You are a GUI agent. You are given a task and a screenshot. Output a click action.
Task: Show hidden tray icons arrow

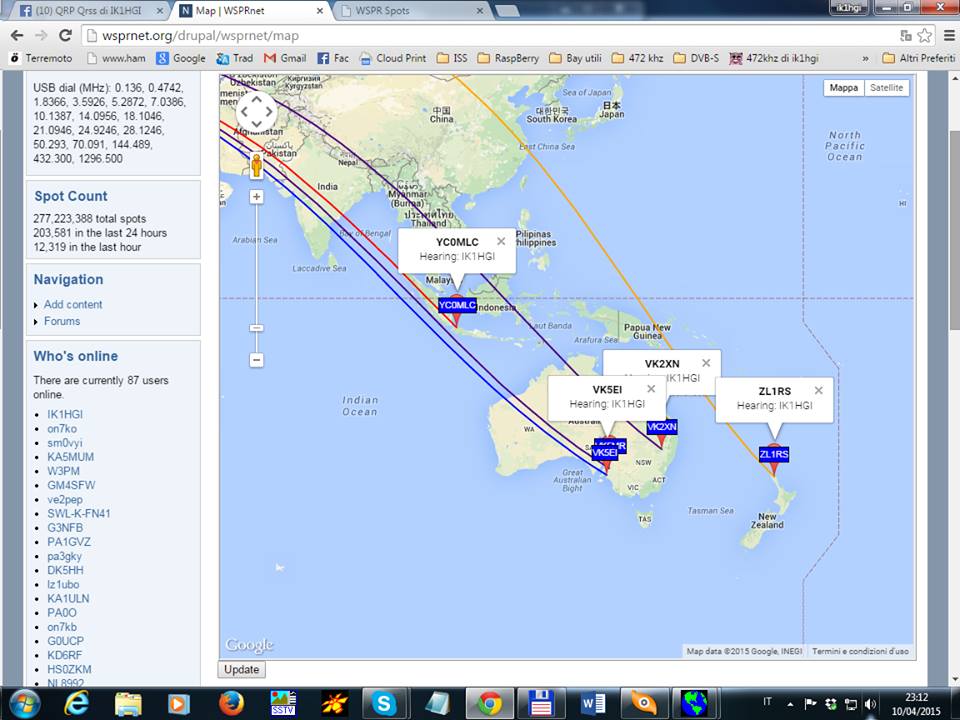[790, 703]
